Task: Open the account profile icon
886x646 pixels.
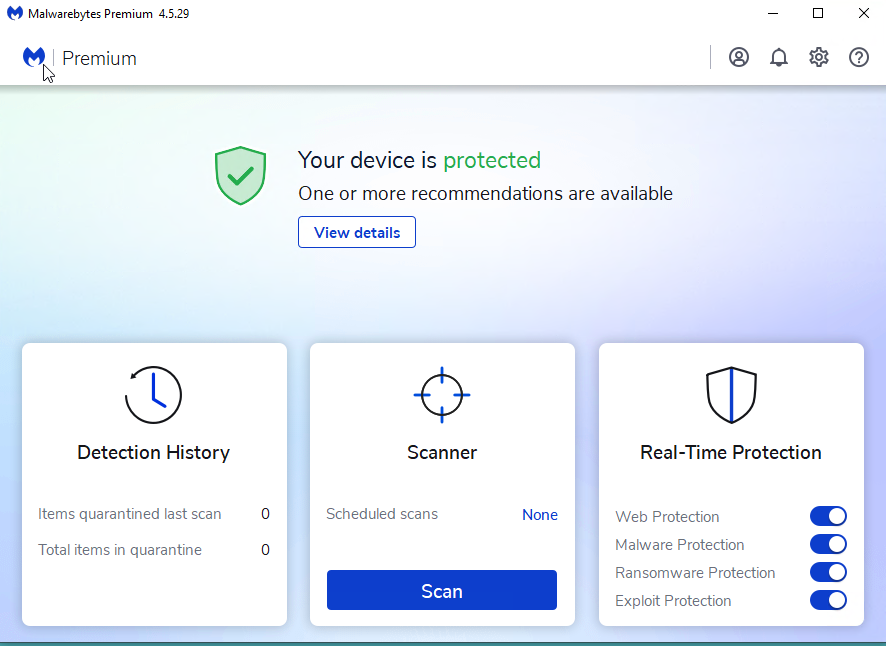Action: (739, 57)
